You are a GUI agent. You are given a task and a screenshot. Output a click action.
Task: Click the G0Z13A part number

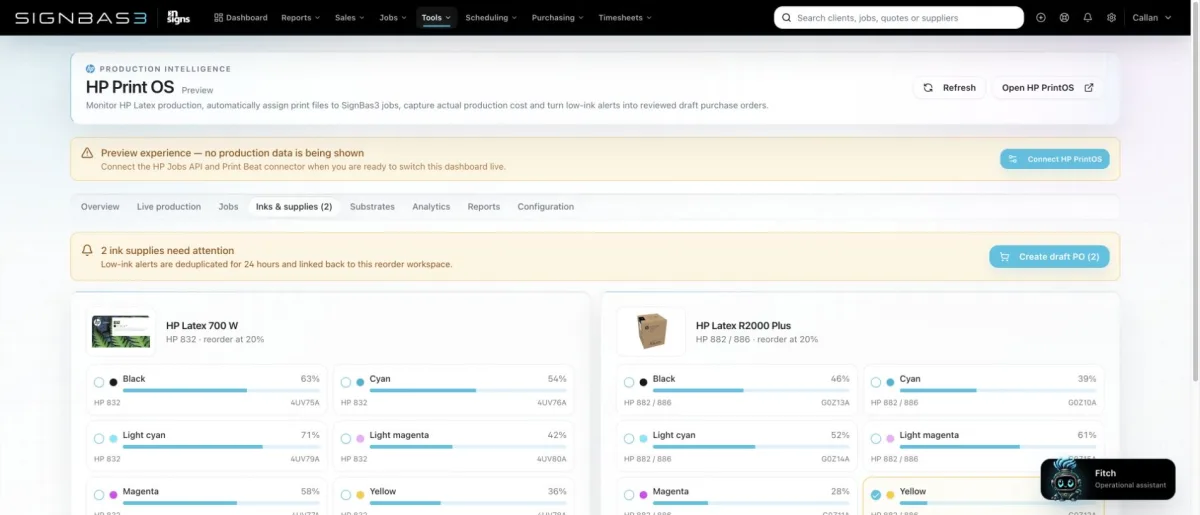tap(835, 402)
